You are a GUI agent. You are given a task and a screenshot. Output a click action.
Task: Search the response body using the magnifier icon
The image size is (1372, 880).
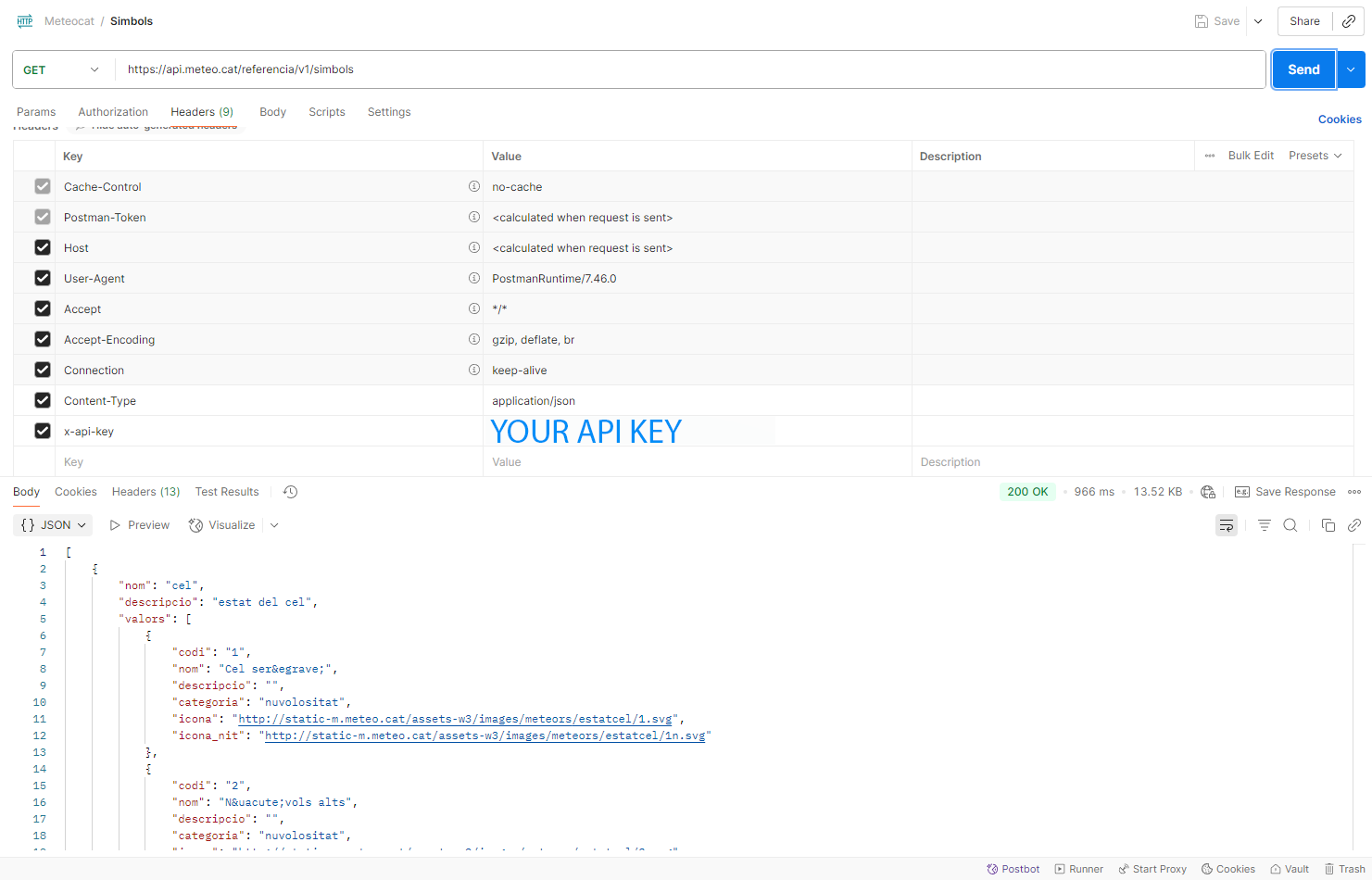(x=1290, y=525)
